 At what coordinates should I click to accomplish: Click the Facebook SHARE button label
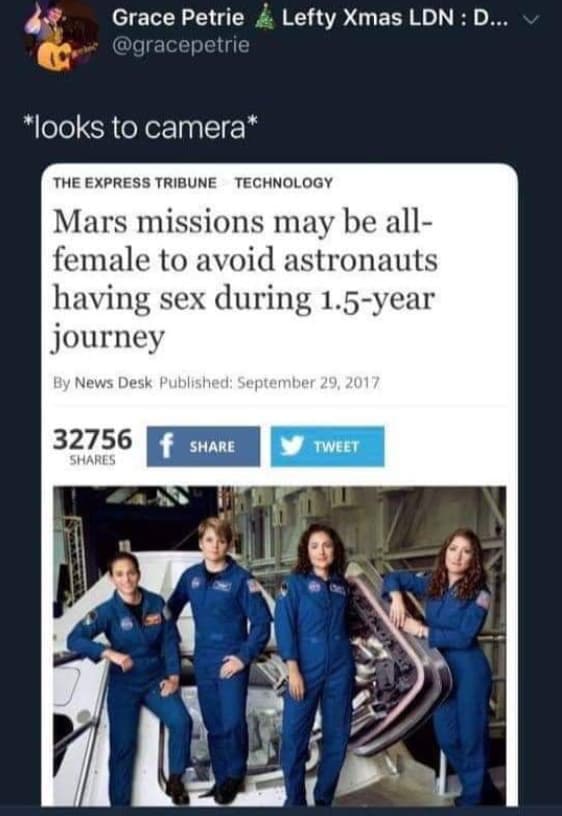click(212, 447)
